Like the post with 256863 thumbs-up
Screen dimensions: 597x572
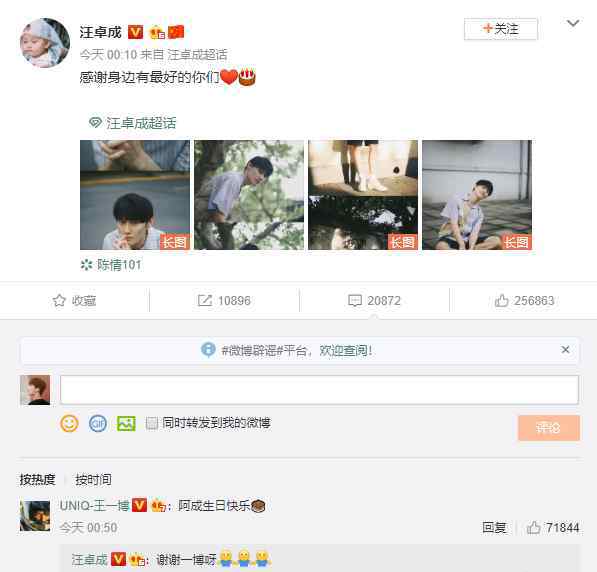tap(501, 300)
